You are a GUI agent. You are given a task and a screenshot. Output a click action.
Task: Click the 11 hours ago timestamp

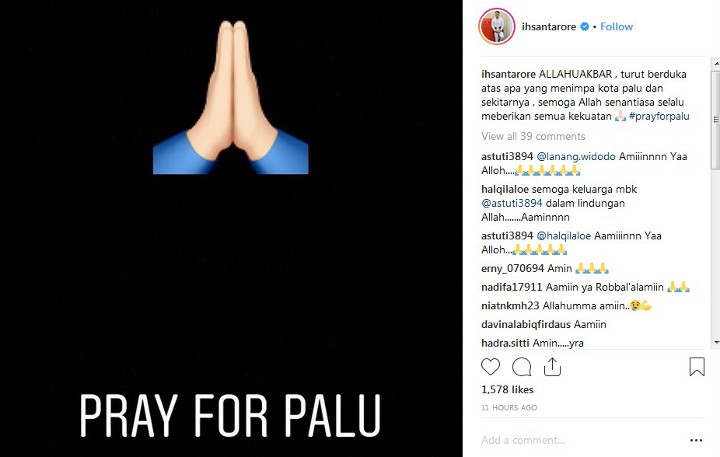point(509,407)
